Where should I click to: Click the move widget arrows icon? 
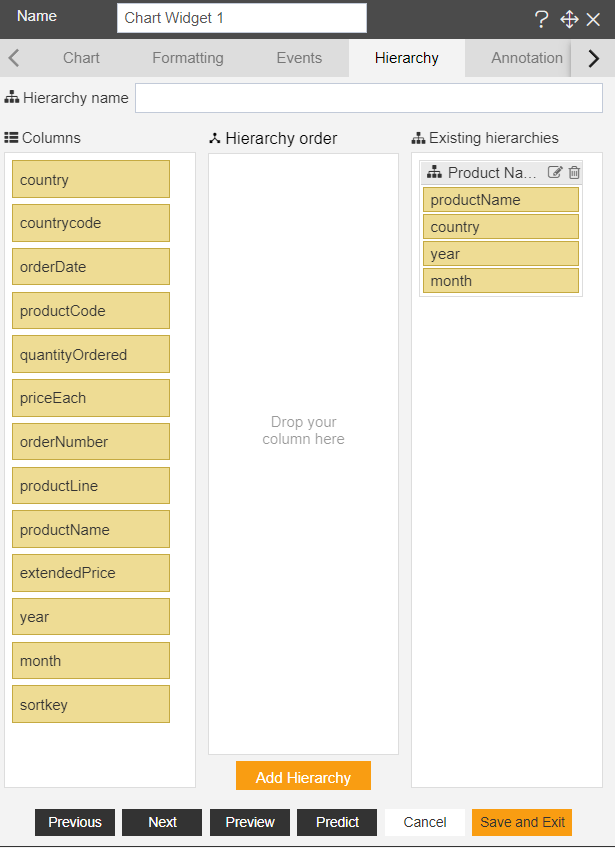pos(569,19)
